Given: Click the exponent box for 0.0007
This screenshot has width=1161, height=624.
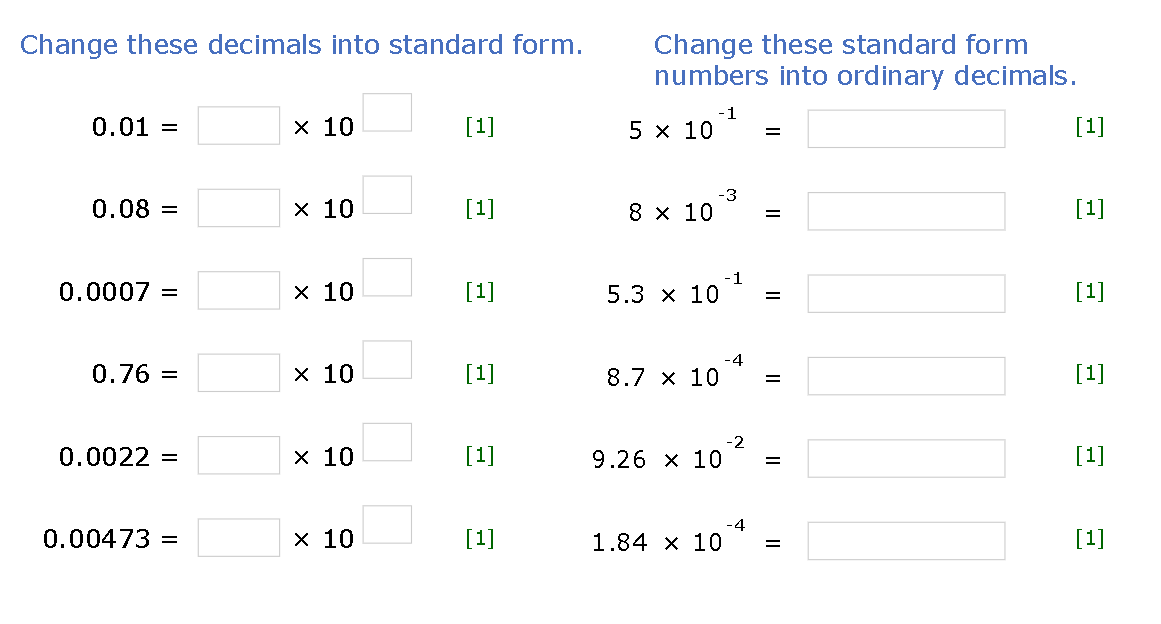Looking at the screenshot, I should [x=387, y=277].
